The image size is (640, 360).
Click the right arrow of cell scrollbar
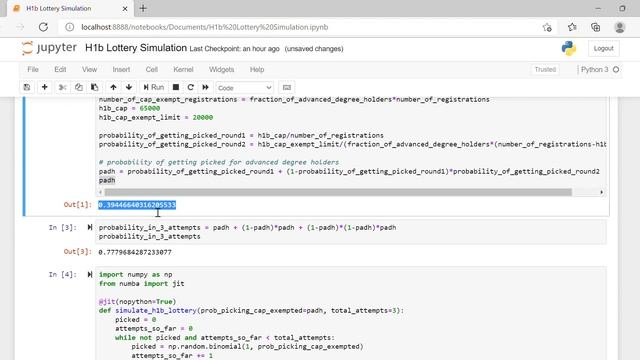click(601, 192)
